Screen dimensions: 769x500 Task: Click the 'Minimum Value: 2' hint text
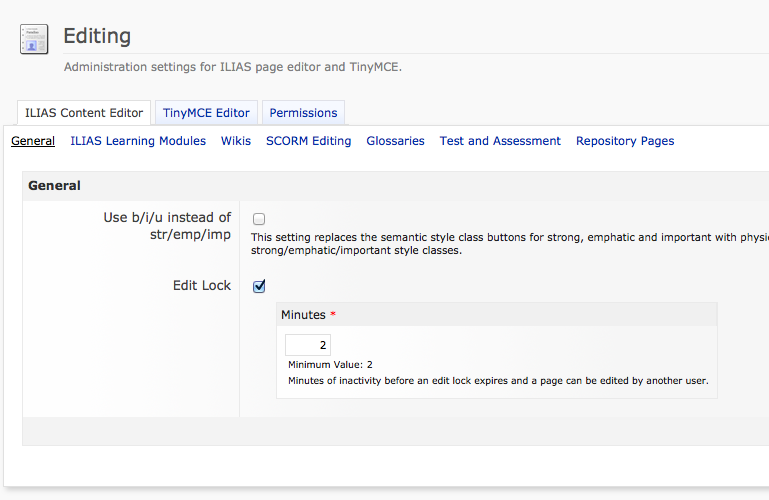click(330, 365)
